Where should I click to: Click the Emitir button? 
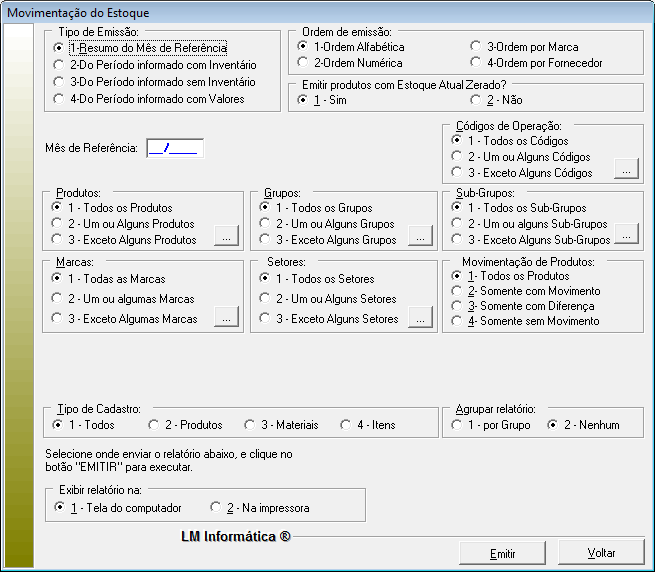pyautogui.click(x=502, y=553)
